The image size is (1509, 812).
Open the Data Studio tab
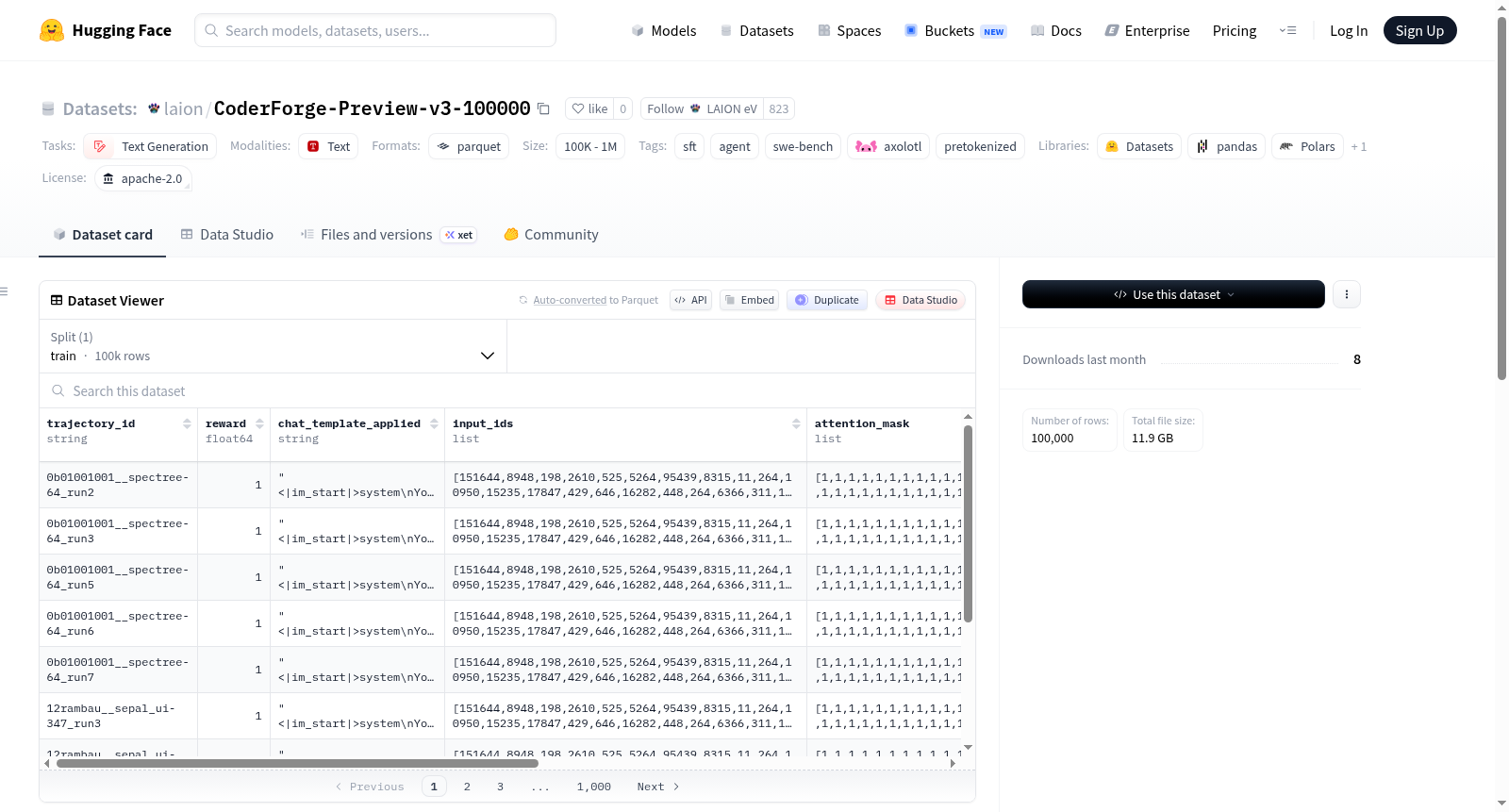point(227,235)
